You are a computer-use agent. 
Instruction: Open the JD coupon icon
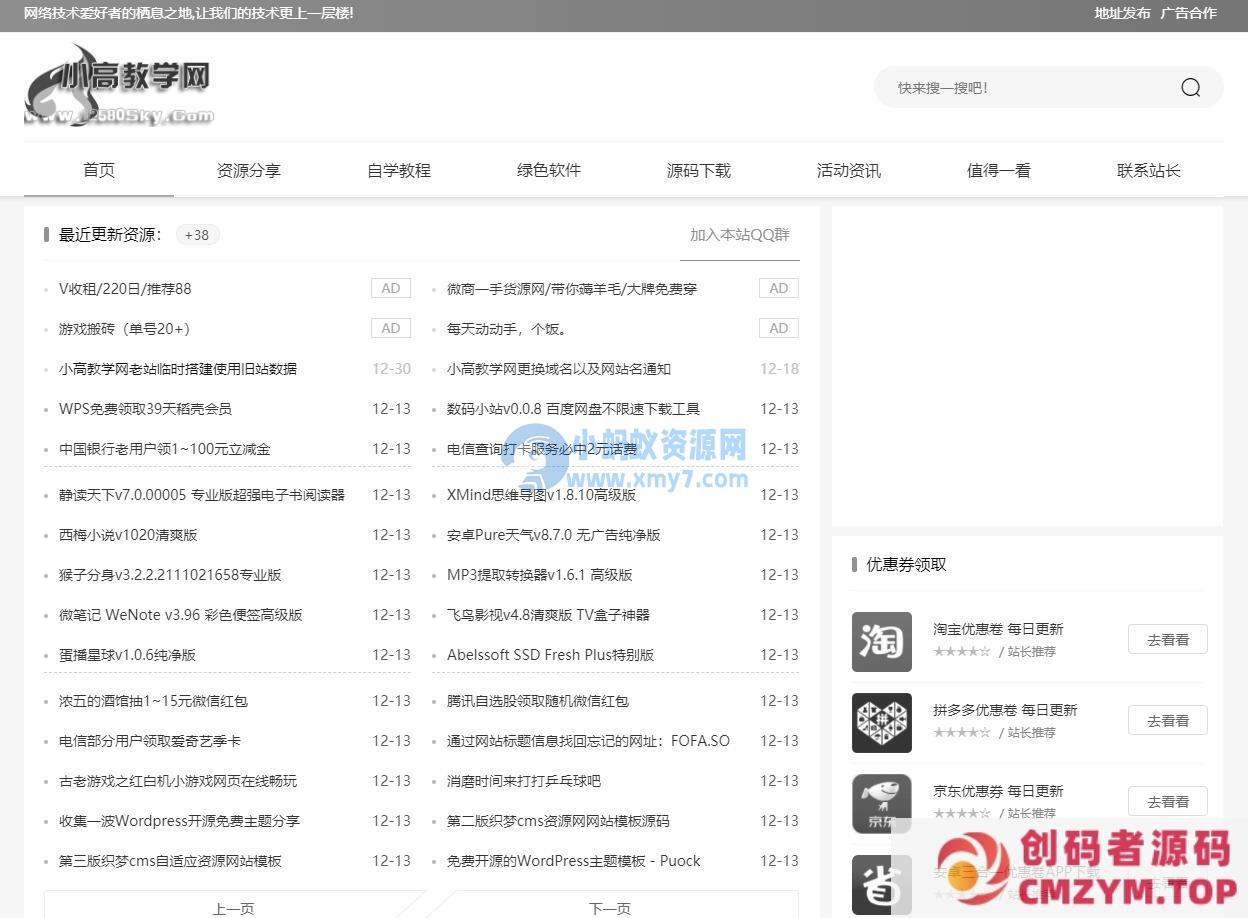[x=881, y=803]
